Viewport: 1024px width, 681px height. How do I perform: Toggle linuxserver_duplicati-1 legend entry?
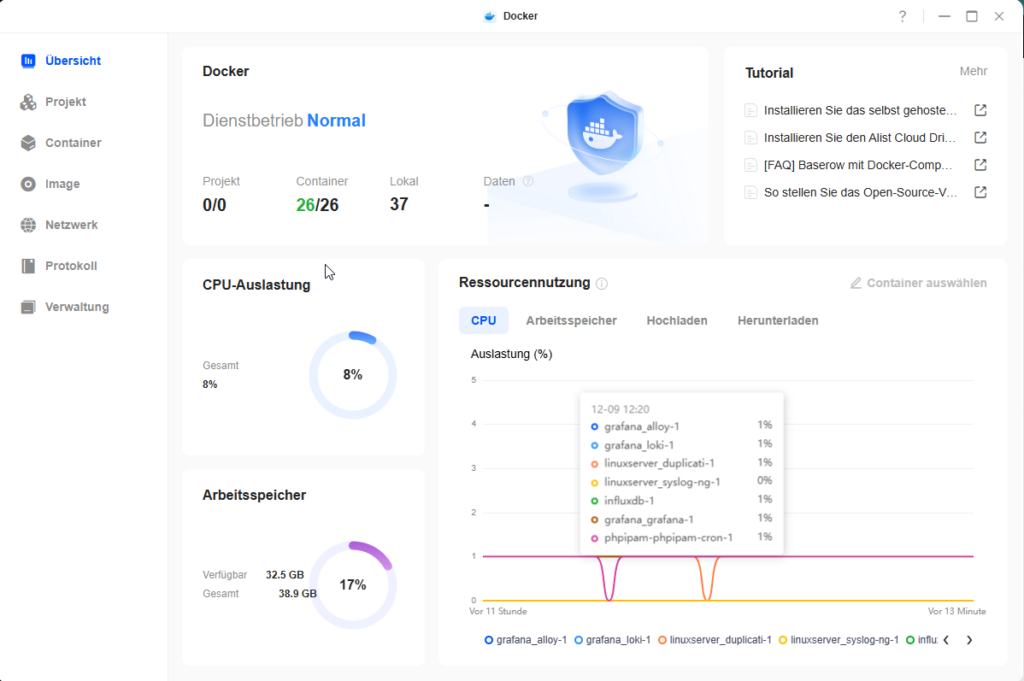point(714,640)
